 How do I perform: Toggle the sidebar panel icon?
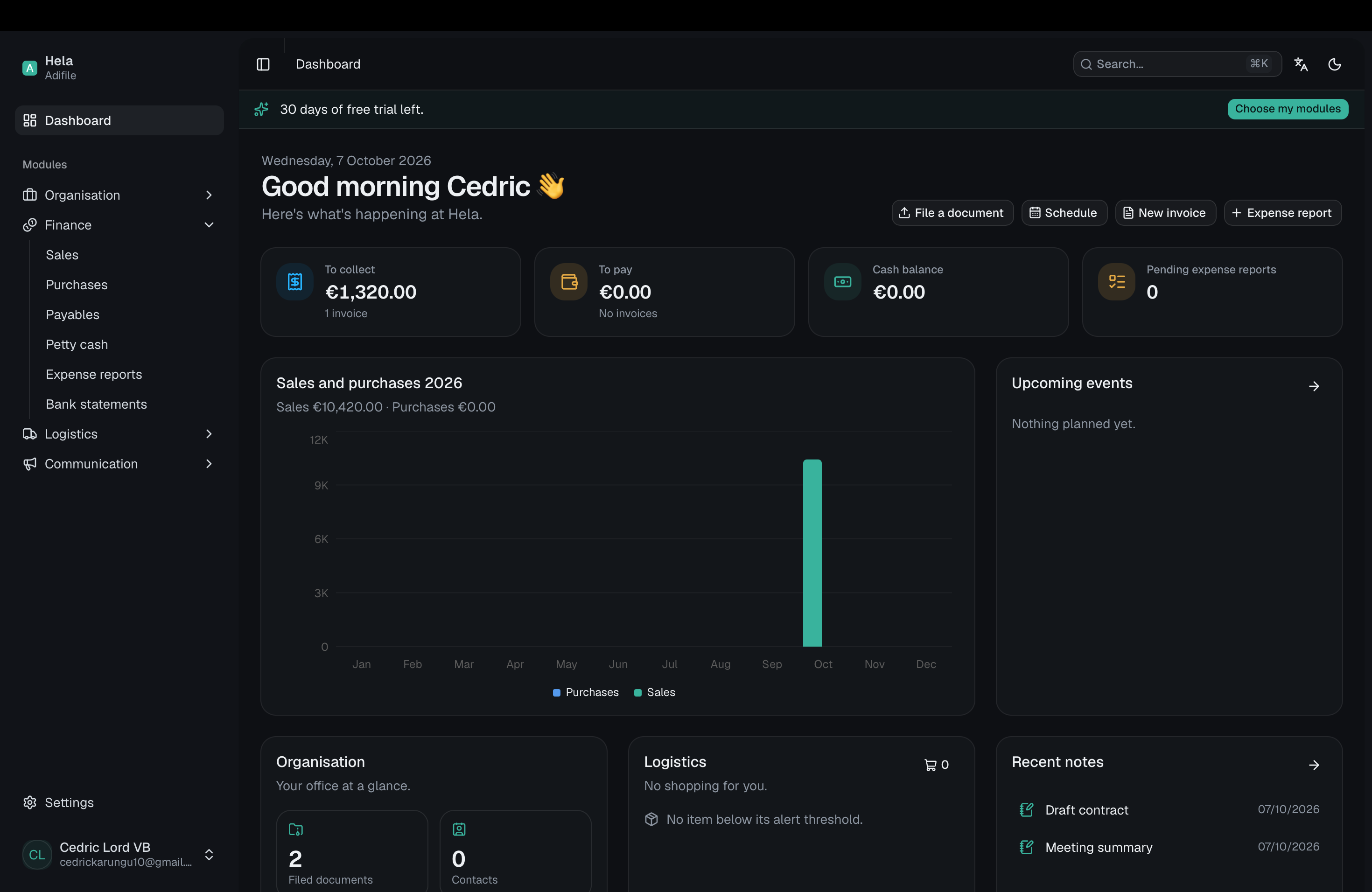point(263,64)
